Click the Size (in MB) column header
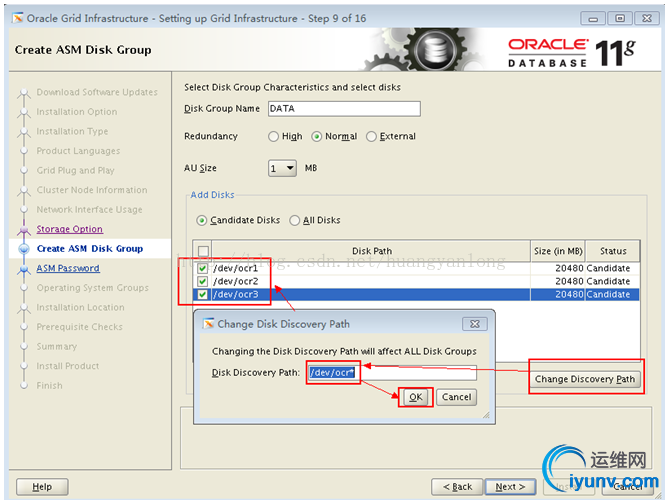This screenshot has height=500, width=665. (558, 251)
